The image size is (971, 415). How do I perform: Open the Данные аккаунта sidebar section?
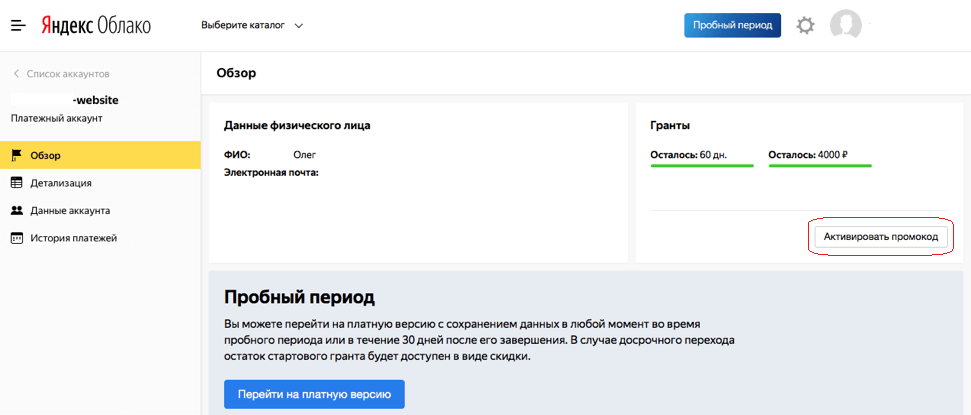click(x=70, y=211)
